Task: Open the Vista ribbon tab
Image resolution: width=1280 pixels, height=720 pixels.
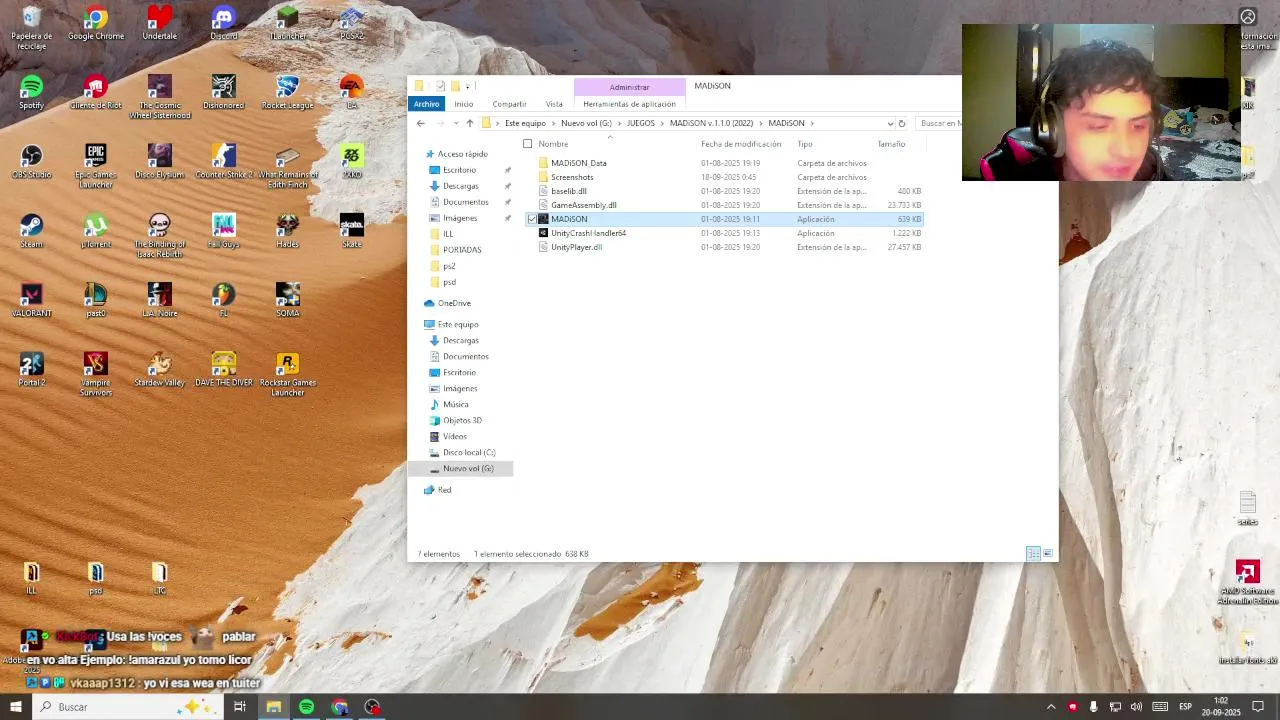Action: coord(554,104)
